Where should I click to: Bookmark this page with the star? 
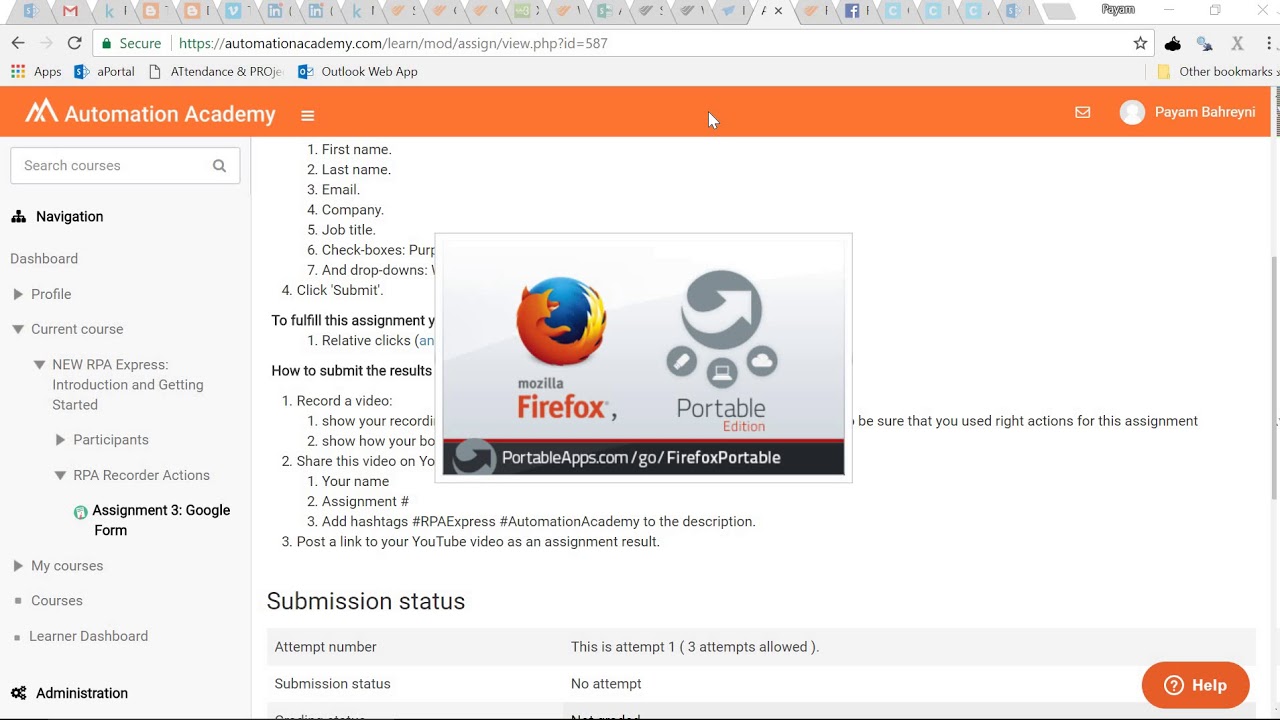point(1140,43)
